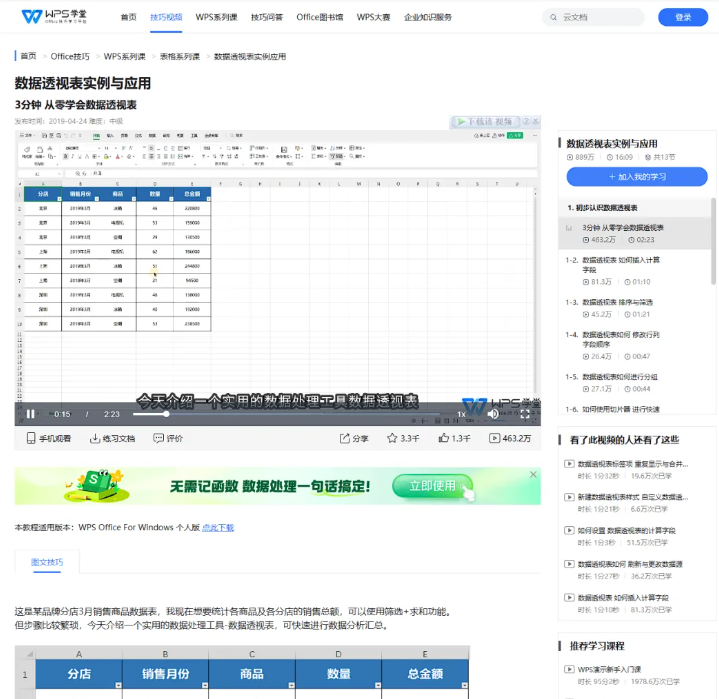Click the video progress bar handle

click(166, 414)
